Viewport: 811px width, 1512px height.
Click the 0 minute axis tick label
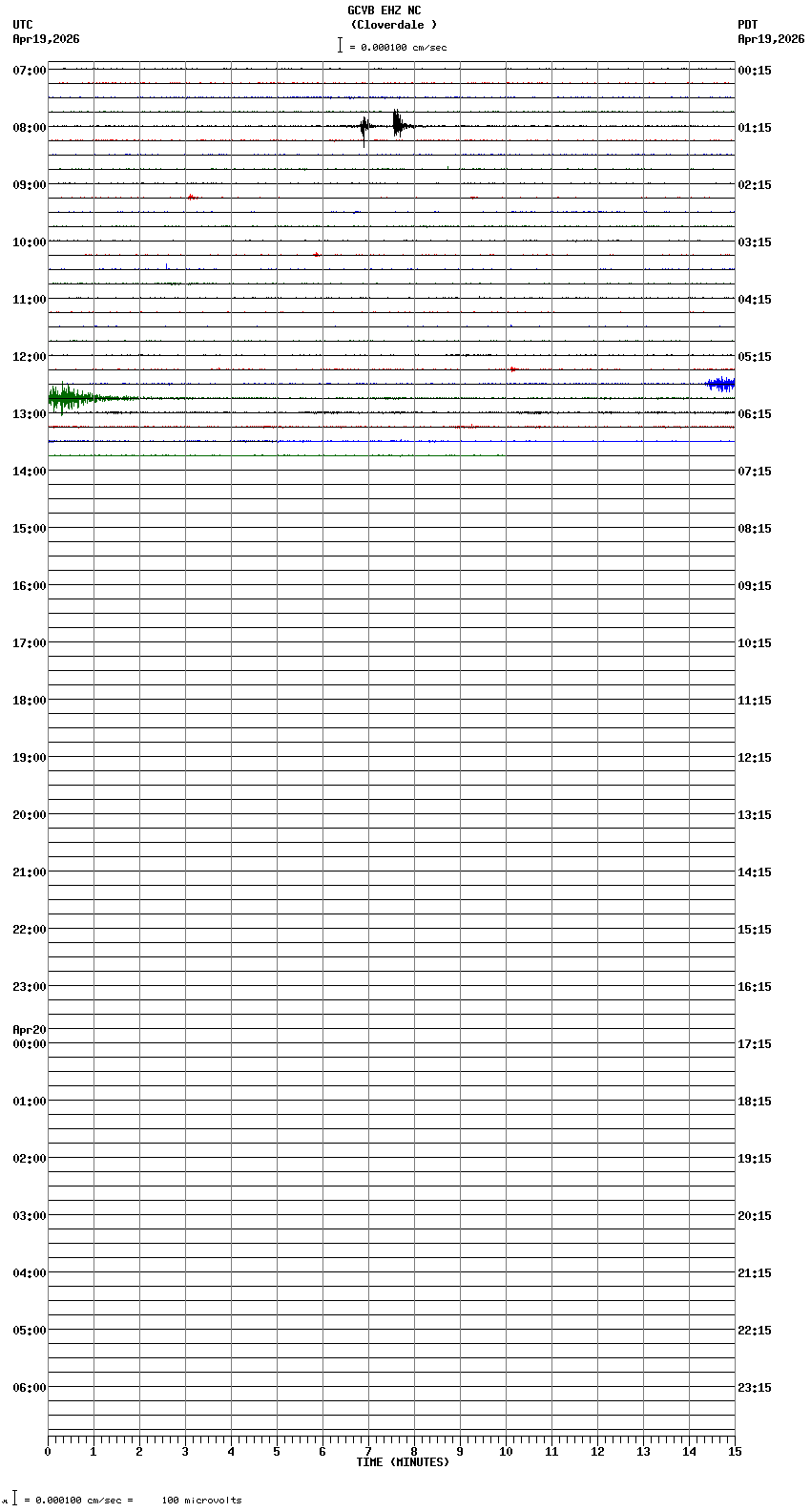coord(48,1452)
